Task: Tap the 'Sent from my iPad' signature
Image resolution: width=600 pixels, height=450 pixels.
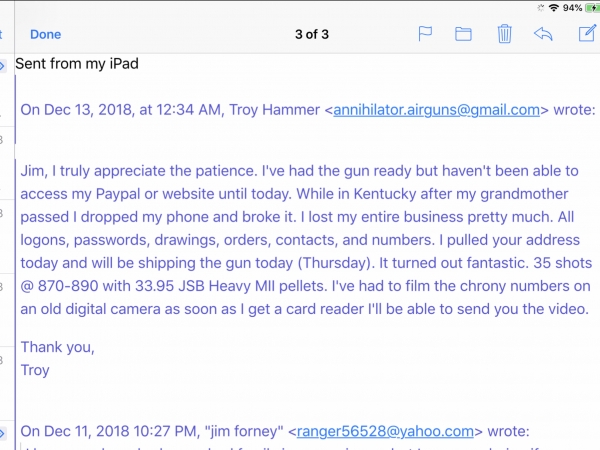Action: pos(77,64)
